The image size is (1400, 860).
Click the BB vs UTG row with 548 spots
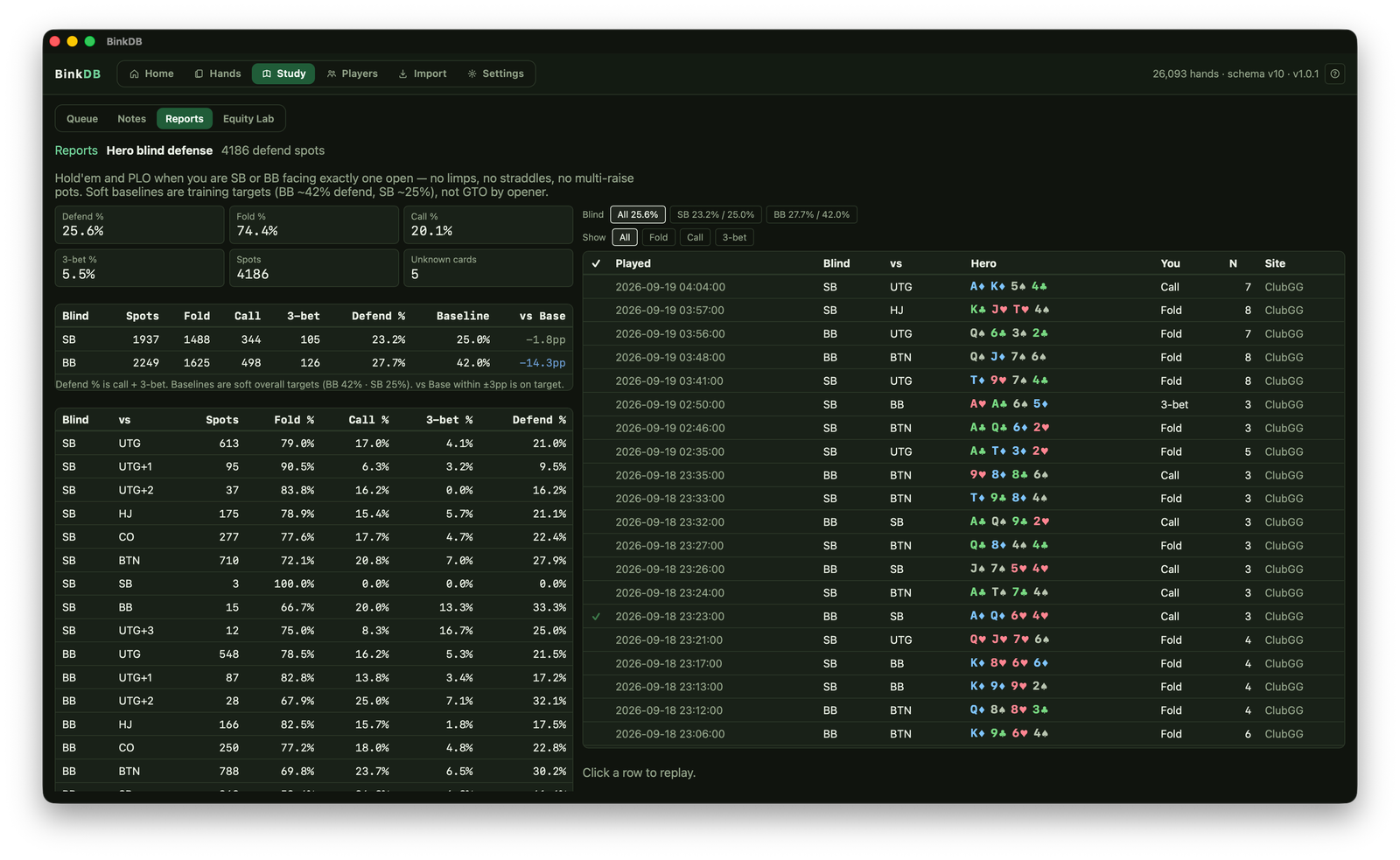314,654
